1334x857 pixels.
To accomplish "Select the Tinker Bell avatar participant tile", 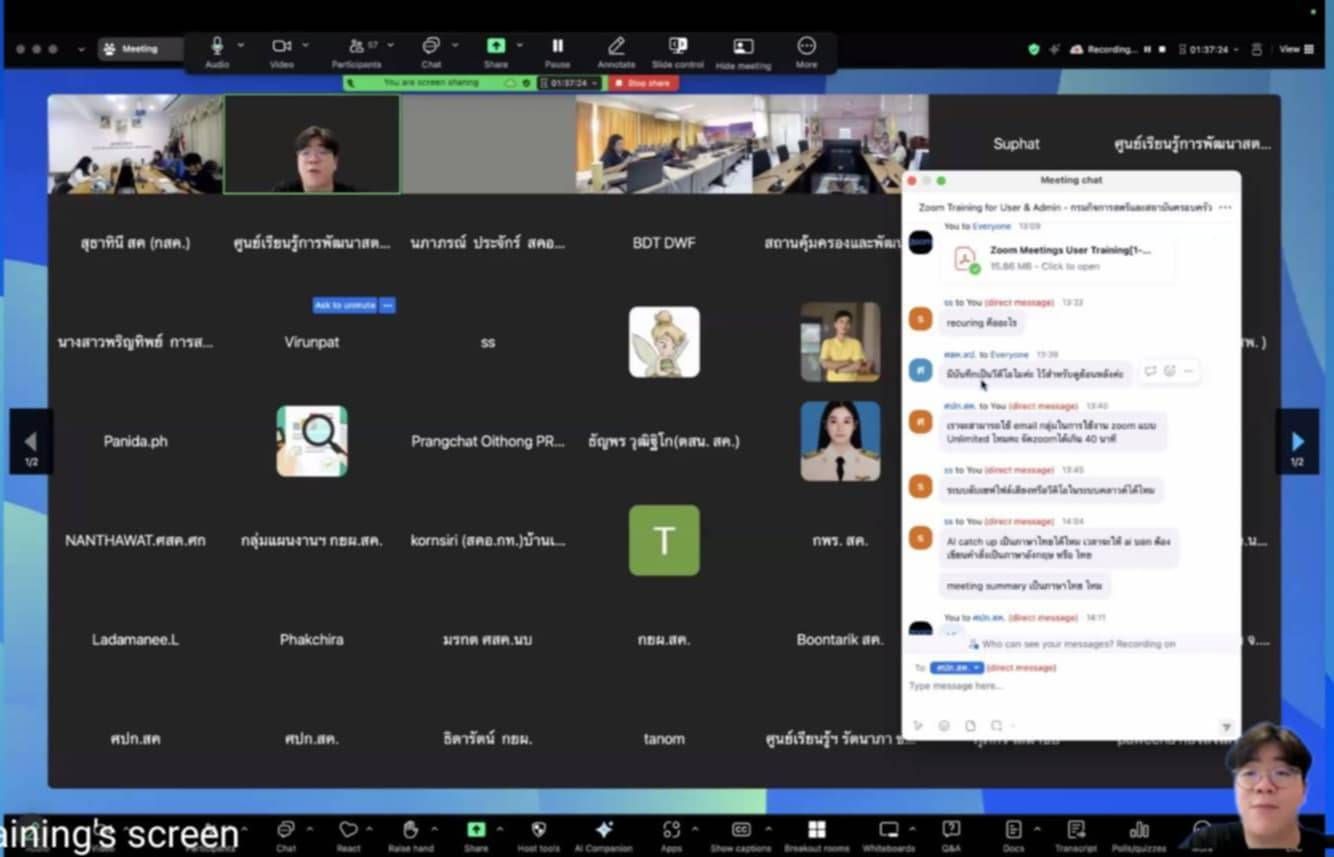I will pyautogui.click(x=664, y=342).
